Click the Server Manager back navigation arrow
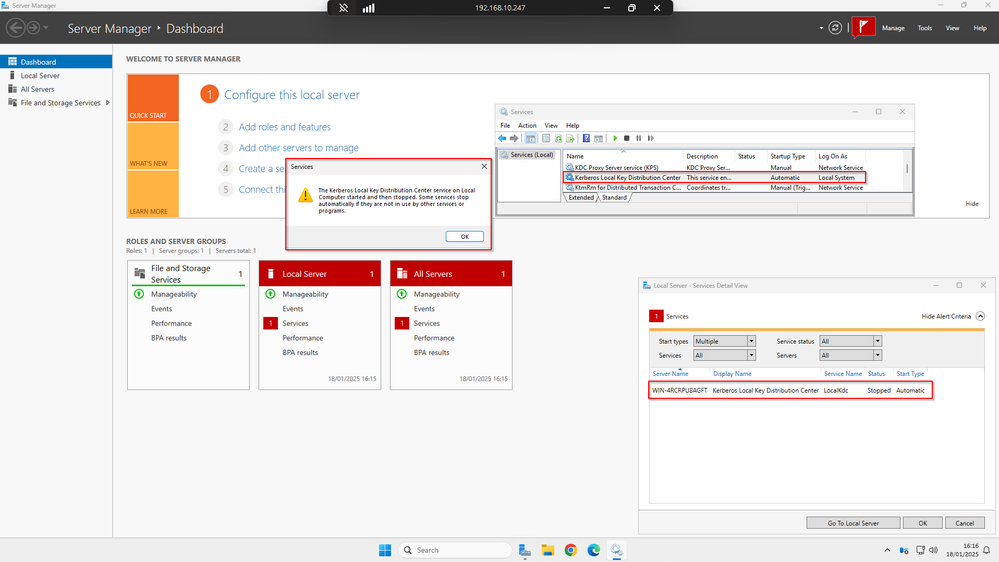 coord(16,28)
